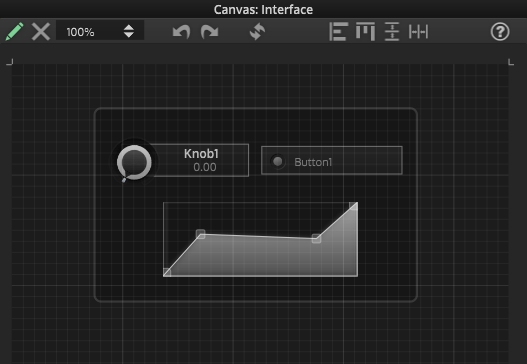Viewport: 527px width, 364px height.
Task: Click the zoom up/down stepper arrows
Action: [129, 32]
